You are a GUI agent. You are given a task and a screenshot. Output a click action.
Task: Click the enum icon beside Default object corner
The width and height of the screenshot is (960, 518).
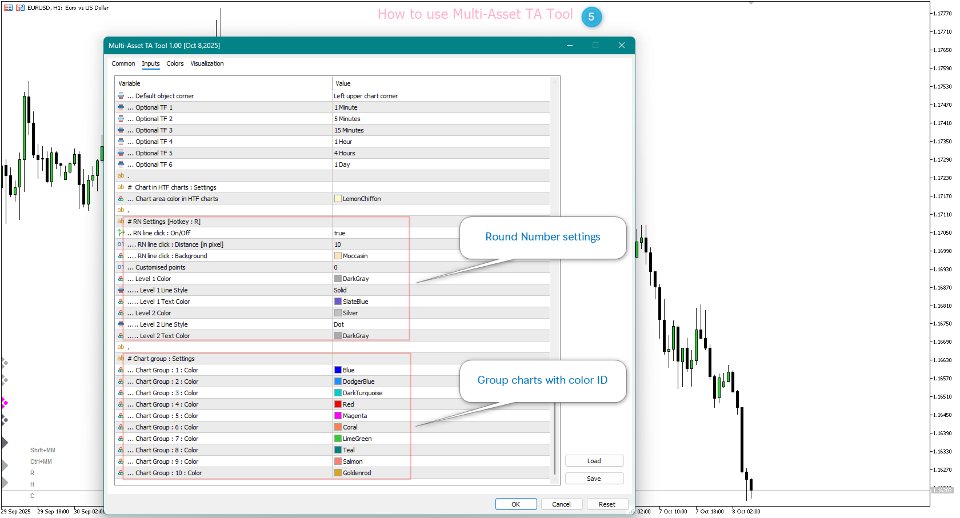pos(121,96)
